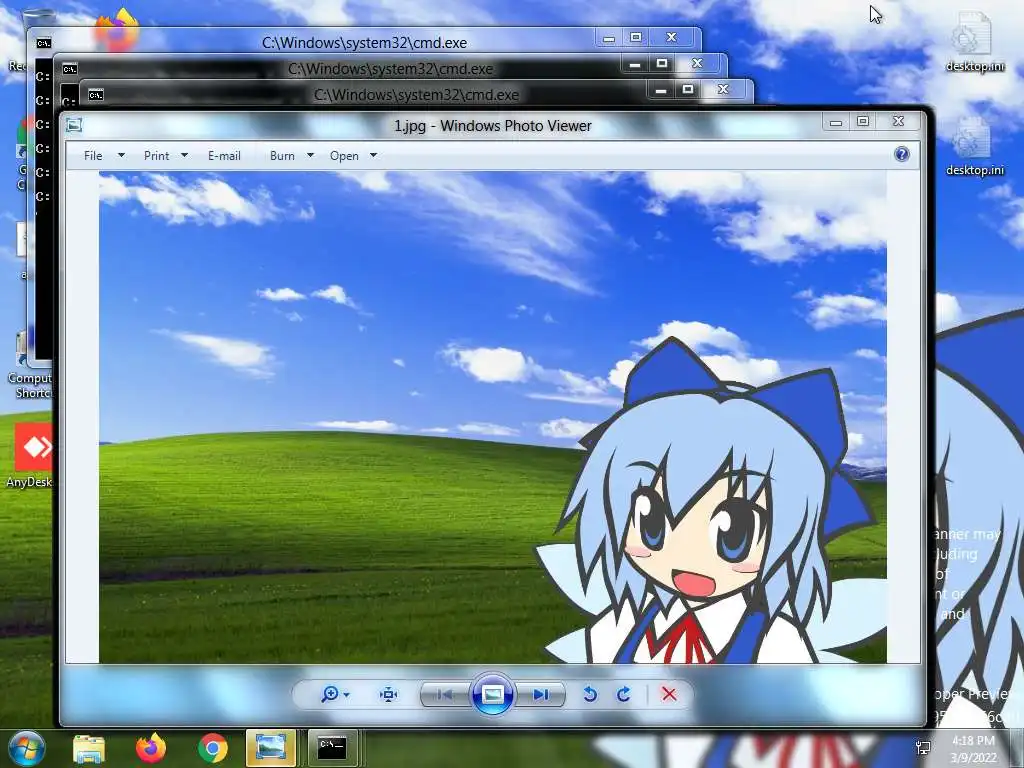This screenshot has height=768, width=1024.
Task: Click the displayed 1.jpg image
Action: pyautogui.click(x=492, y=417)
